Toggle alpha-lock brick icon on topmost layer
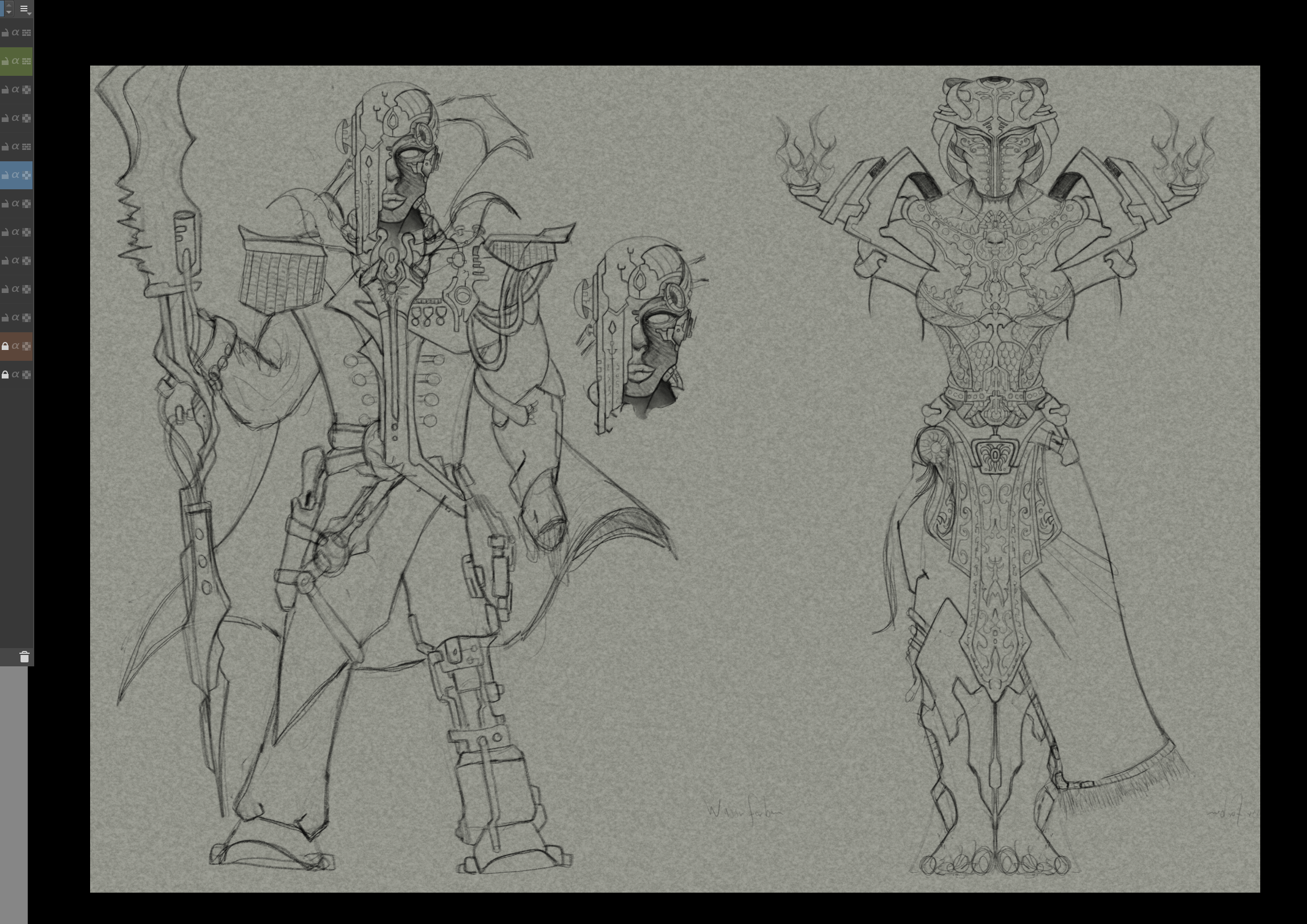The height and width of the screenshot is (924, 1307). point(26,33)
